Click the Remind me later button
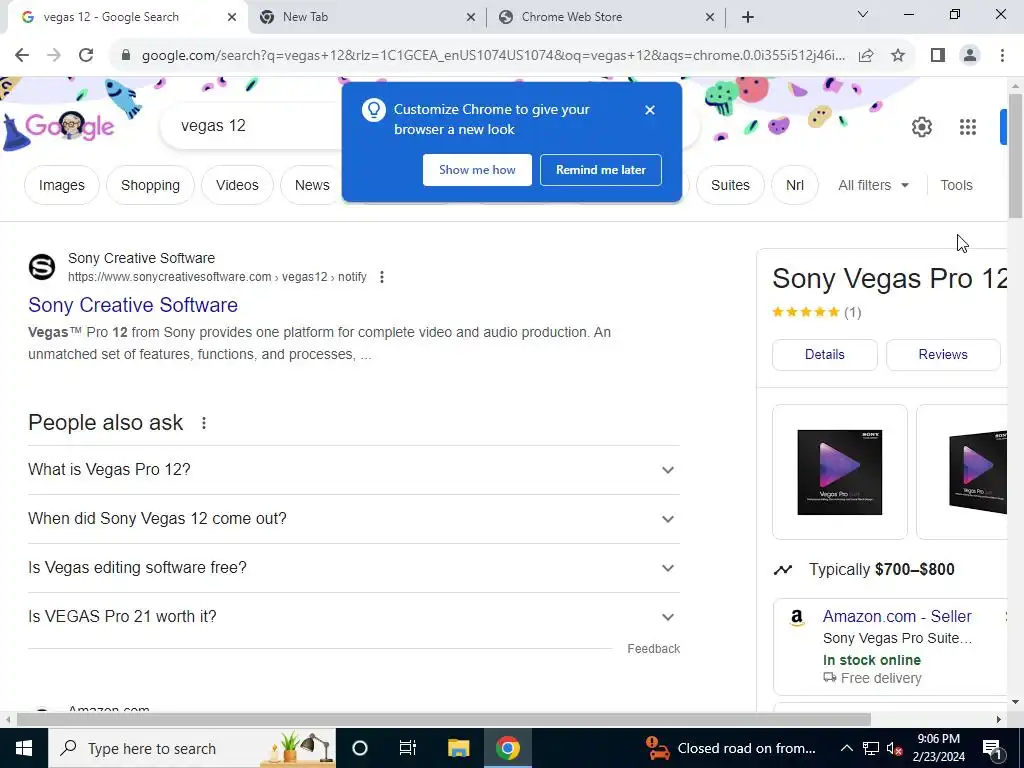The height and width of the screenshot is (768, 1024). 601,170
